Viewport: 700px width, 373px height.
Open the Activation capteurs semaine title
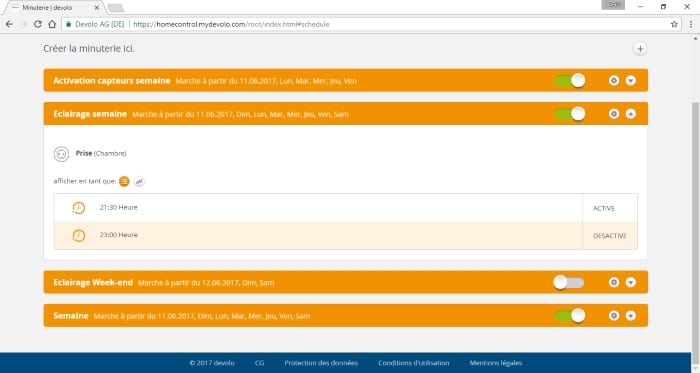pos(112,81)
